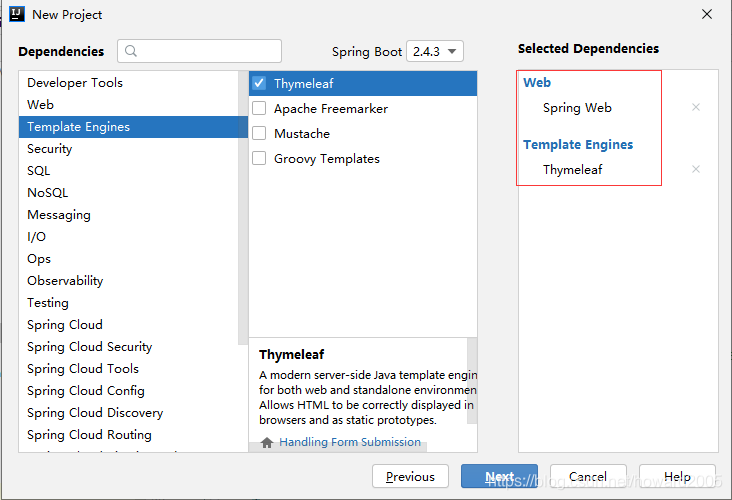Select the Messaging category
Screen dimensions: 732x500
coord(128,214)
